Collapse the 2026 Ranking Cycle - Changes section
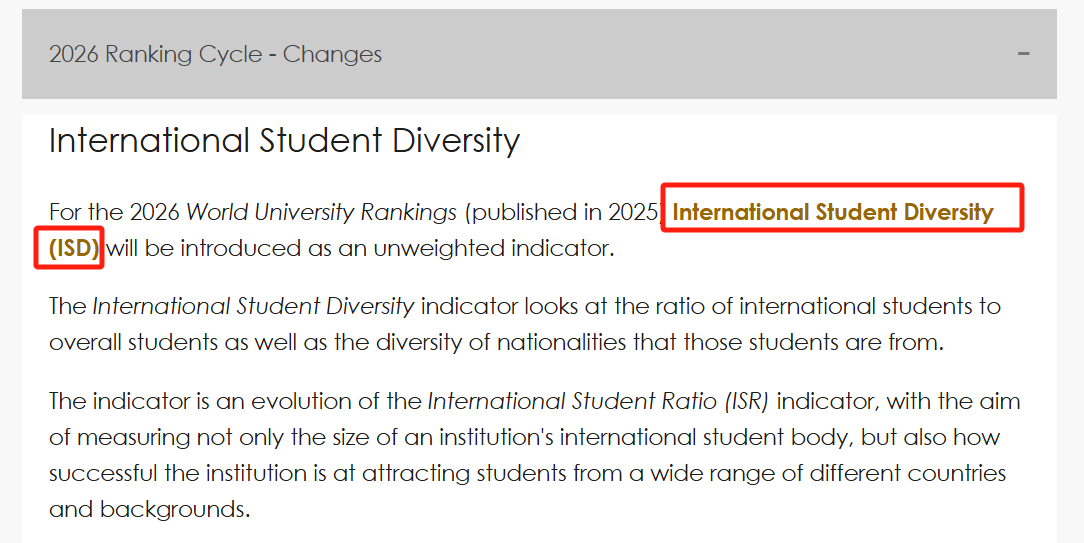Screen dimensions: 1084x543 pyautogui.click(x=539, y=54)
